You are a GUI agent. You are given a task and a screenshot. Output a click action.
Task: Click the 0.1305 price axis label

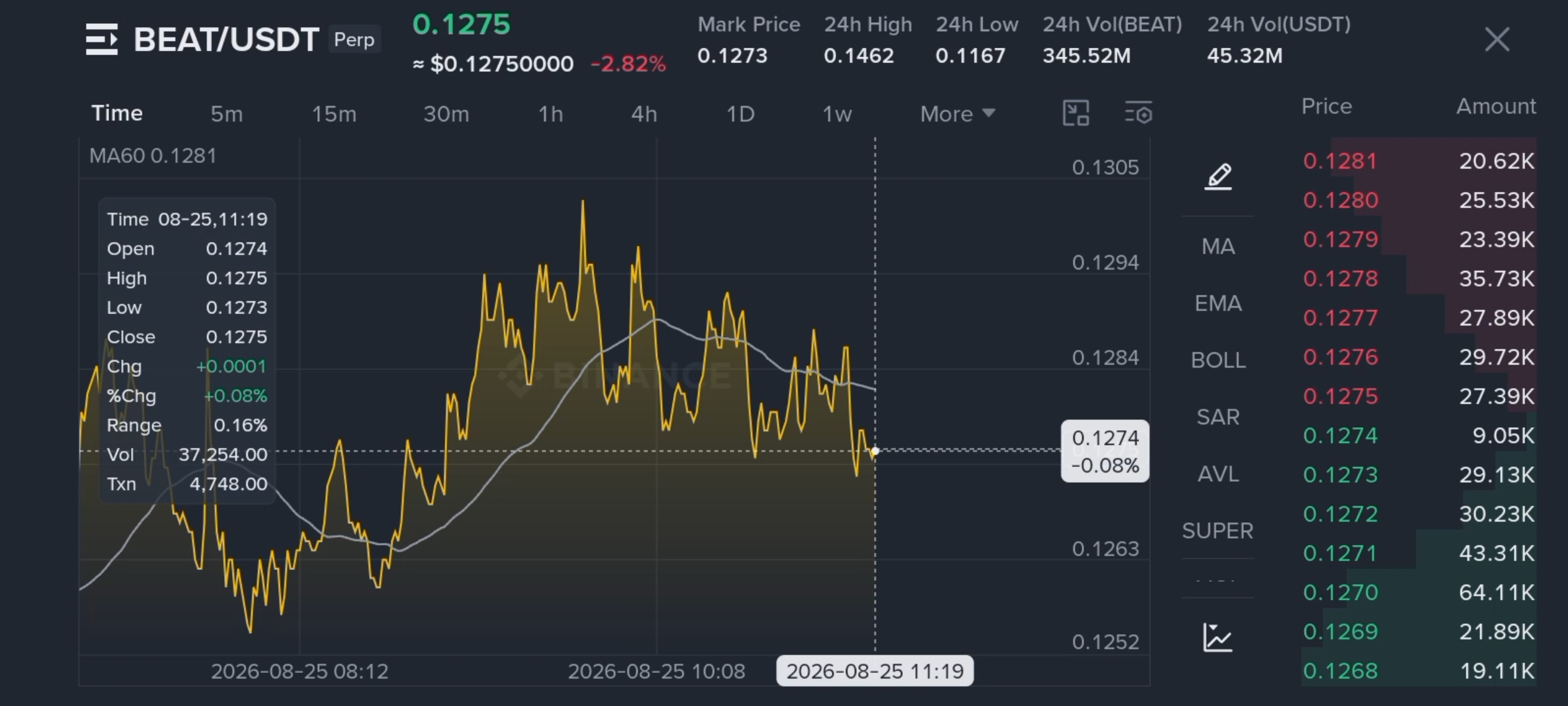click(1105, 167)
